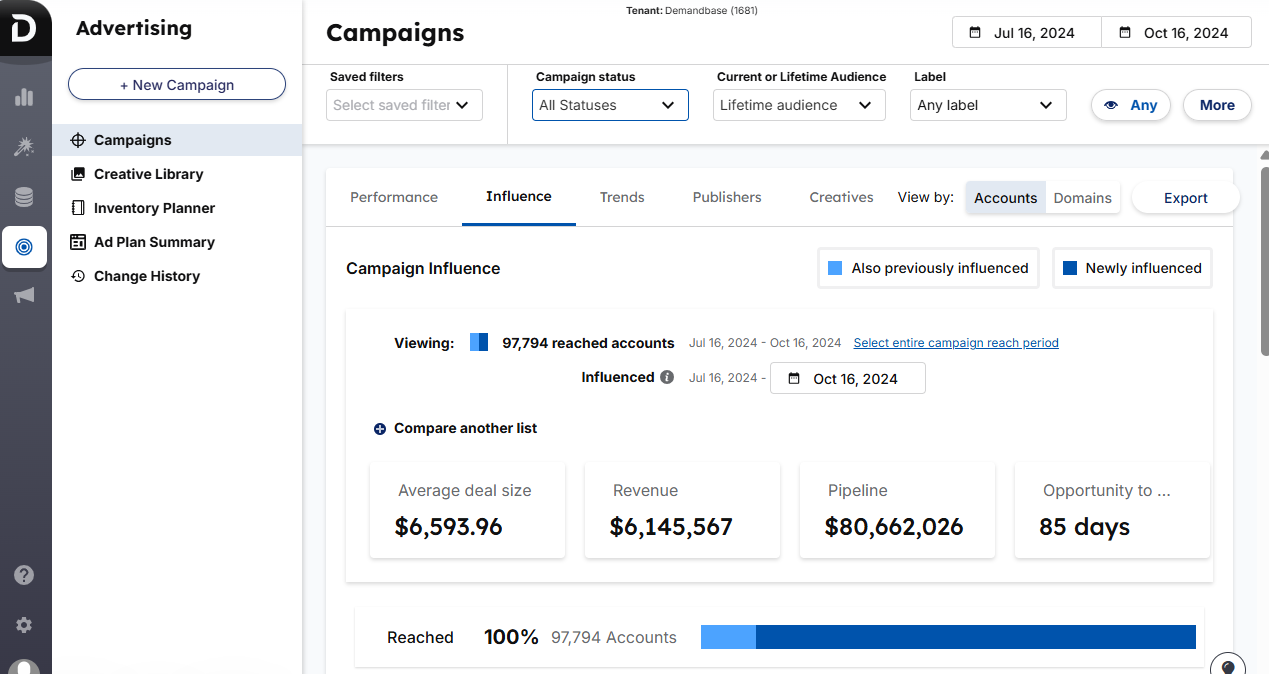The image size is (1269, 674).
Task: Click the calendar icon in the Oct 16 date field
Action: click(1125, 31)
